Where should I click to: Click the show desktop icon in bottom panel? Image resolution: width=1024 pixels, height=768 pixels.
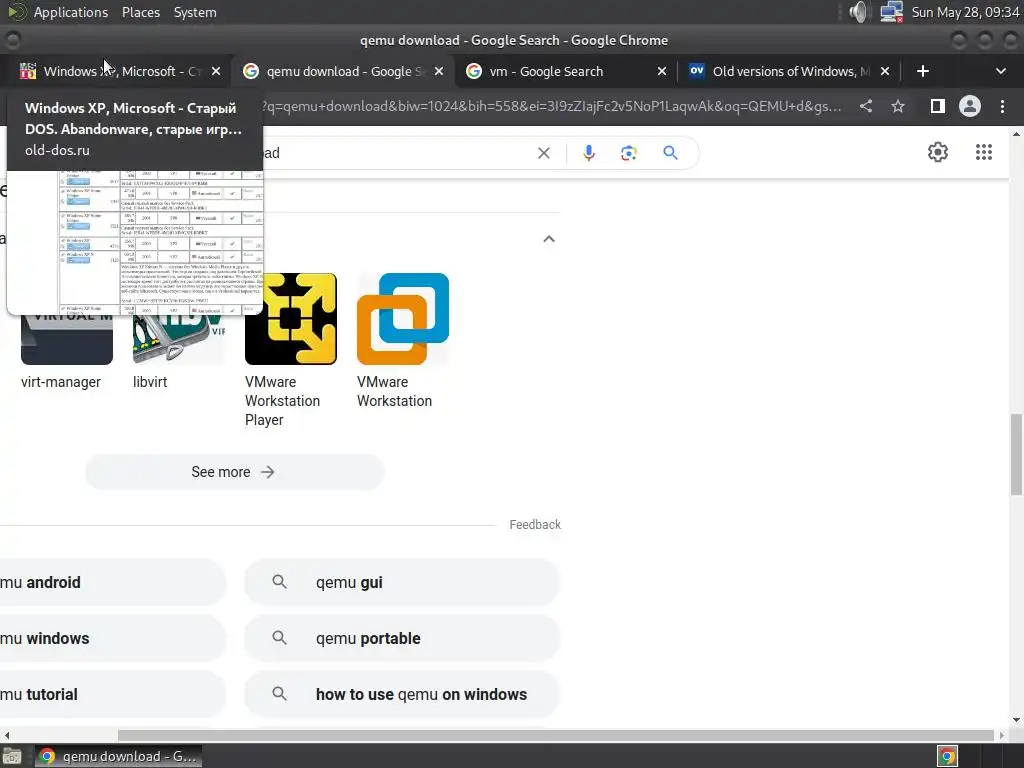click(12, 756)
